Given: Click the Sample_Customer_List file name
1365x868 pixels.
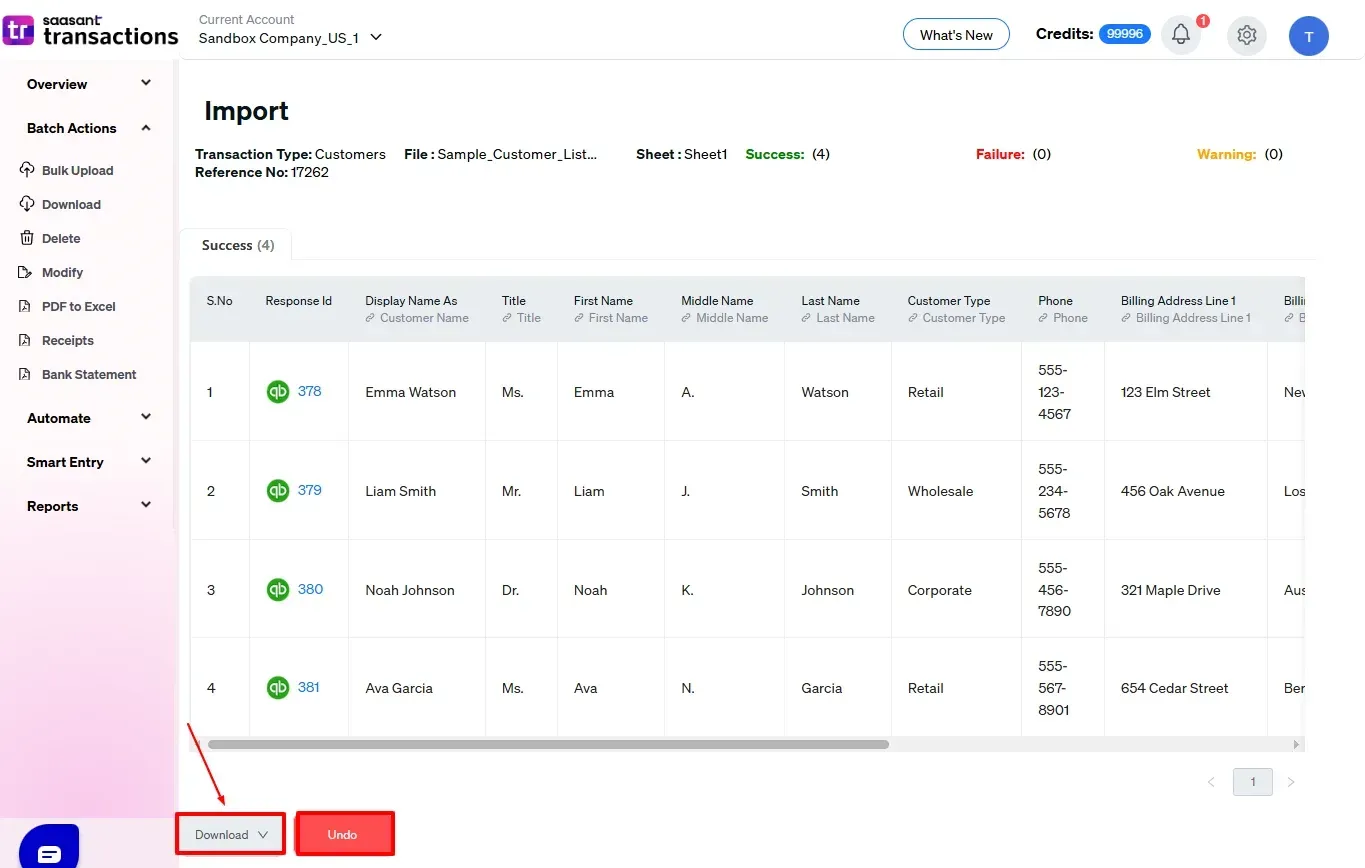Looking at the screenshot, I should click(517, 154).
